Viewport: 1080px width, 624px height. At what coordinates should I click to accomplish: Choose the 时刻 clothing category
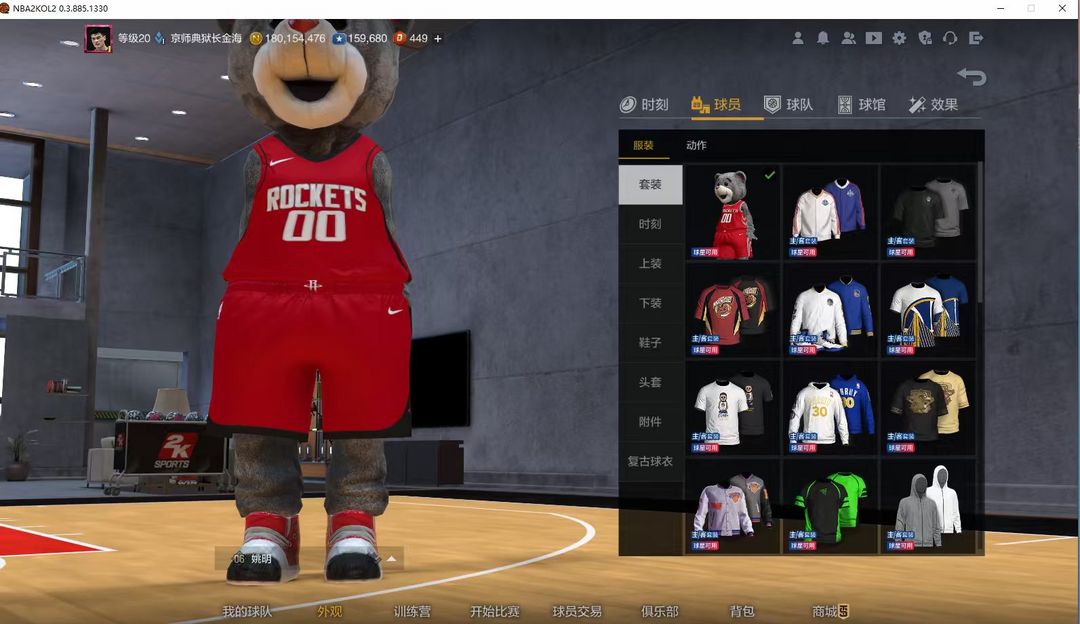pyautogui.click(x=650, y=224)
